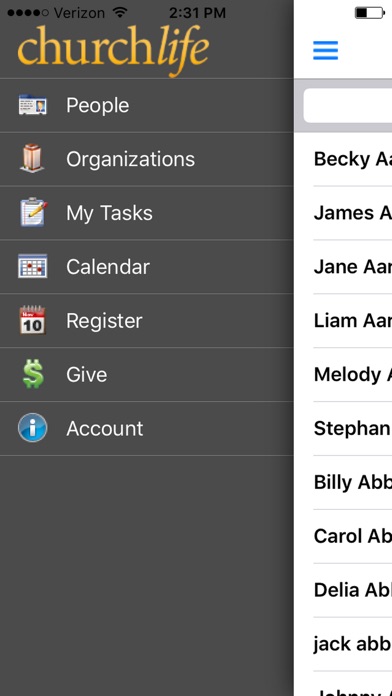Open the People menu item
Screen dimensions: 392x696
click(147, 106)
